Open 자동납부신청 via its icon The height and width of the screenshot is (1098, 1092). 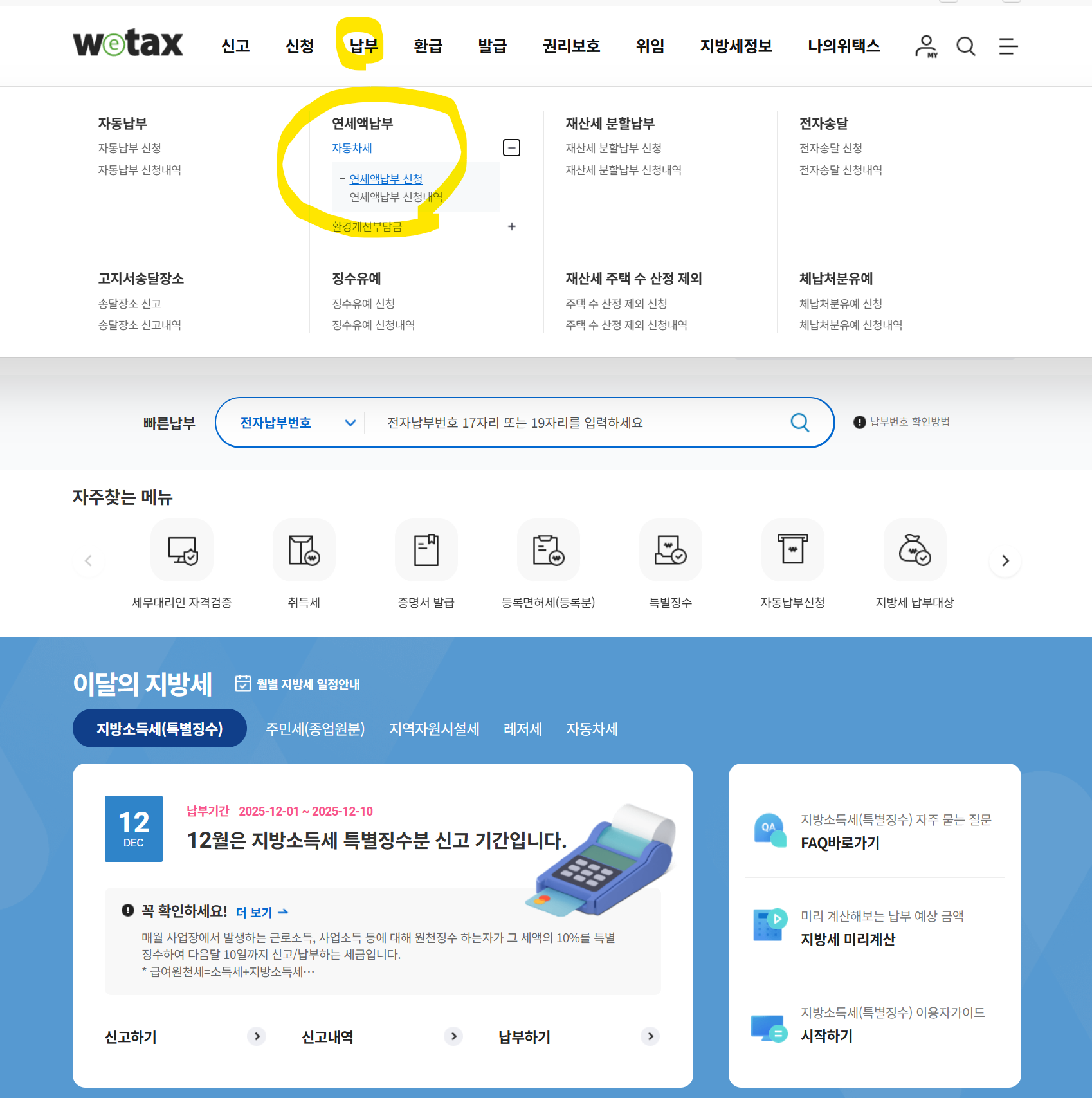792,550
